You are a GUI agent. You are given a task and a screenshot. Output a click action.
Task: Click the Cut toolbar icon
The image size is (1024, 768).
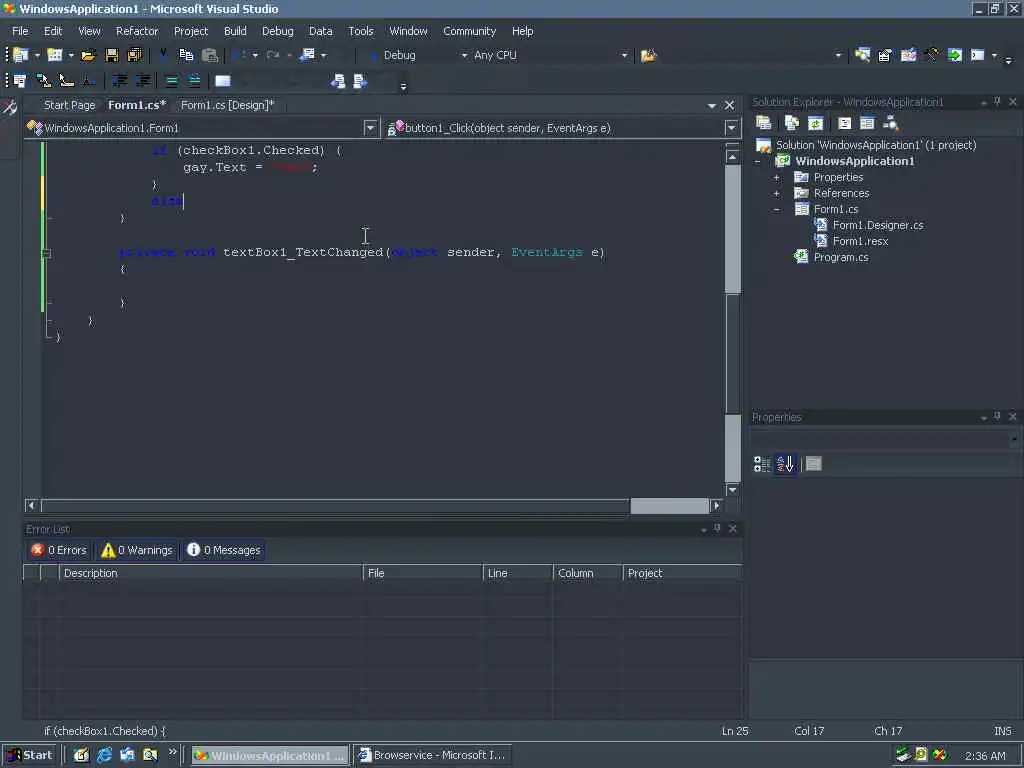coord(163,56)
